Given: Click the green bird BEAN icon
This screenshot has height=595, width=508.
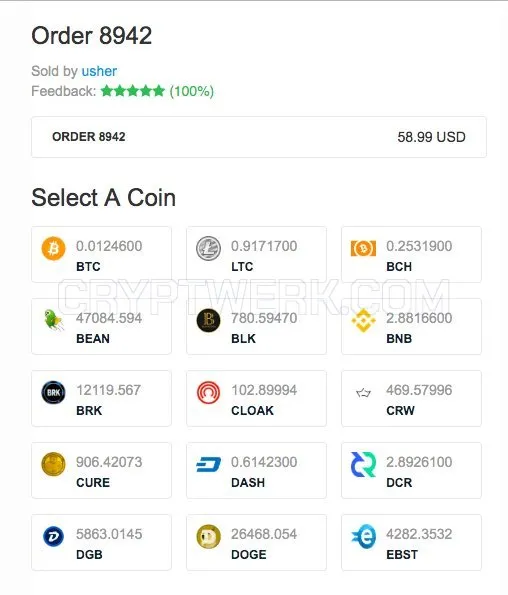Looking at the screenshot, I should (x=53, y=320).
